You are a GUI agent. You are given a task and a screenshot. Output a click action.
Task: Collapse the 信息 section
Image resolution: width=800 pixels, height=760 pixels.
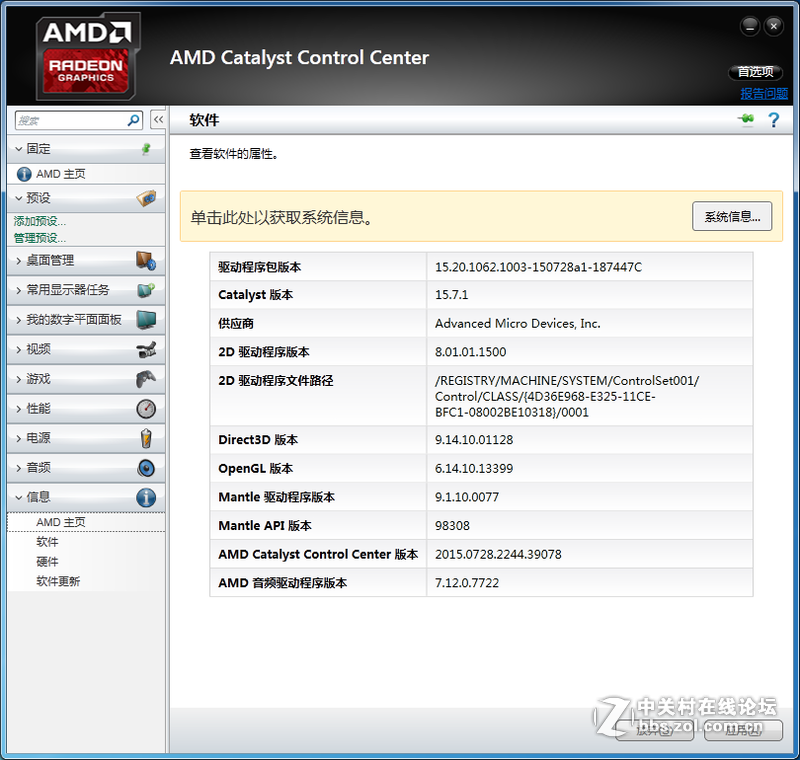19,497
